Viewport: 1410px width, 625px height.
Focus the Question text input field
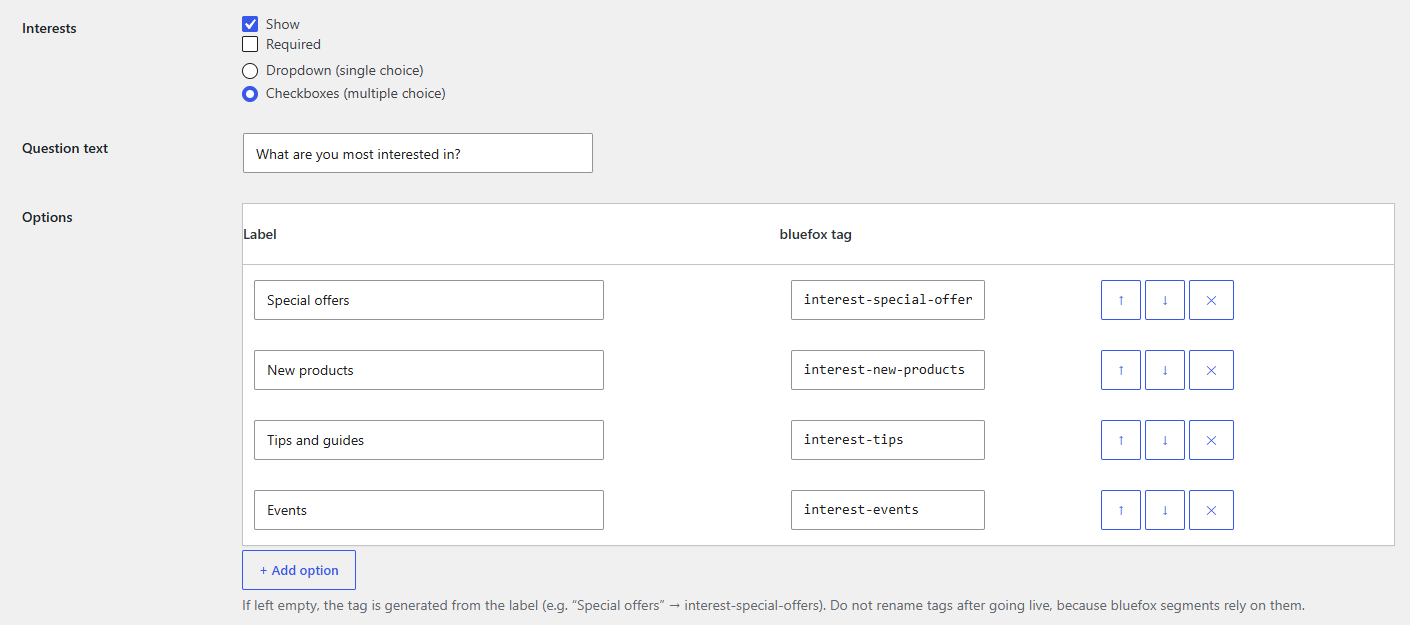point(418,153)
